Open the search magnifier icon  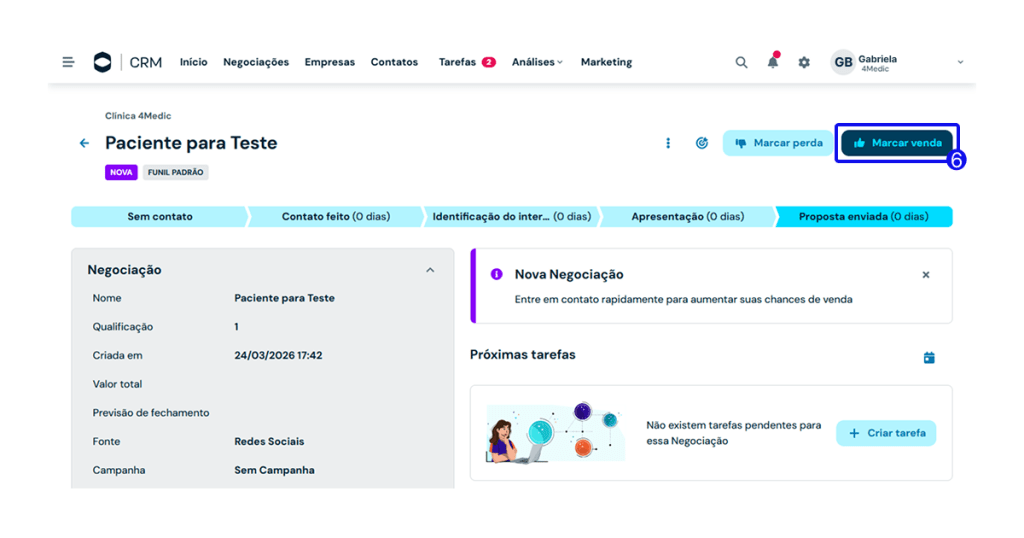(741, 62)
